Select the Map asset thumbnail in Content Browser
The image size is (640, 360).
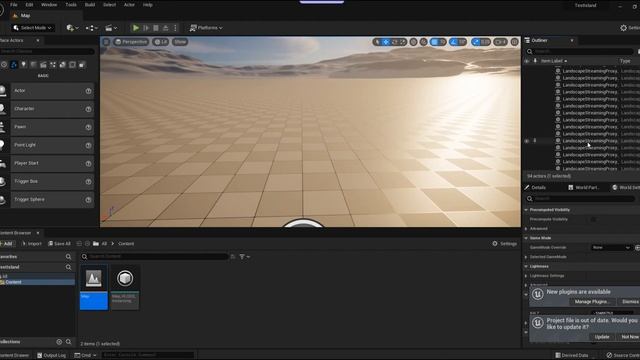coord(93,287)
